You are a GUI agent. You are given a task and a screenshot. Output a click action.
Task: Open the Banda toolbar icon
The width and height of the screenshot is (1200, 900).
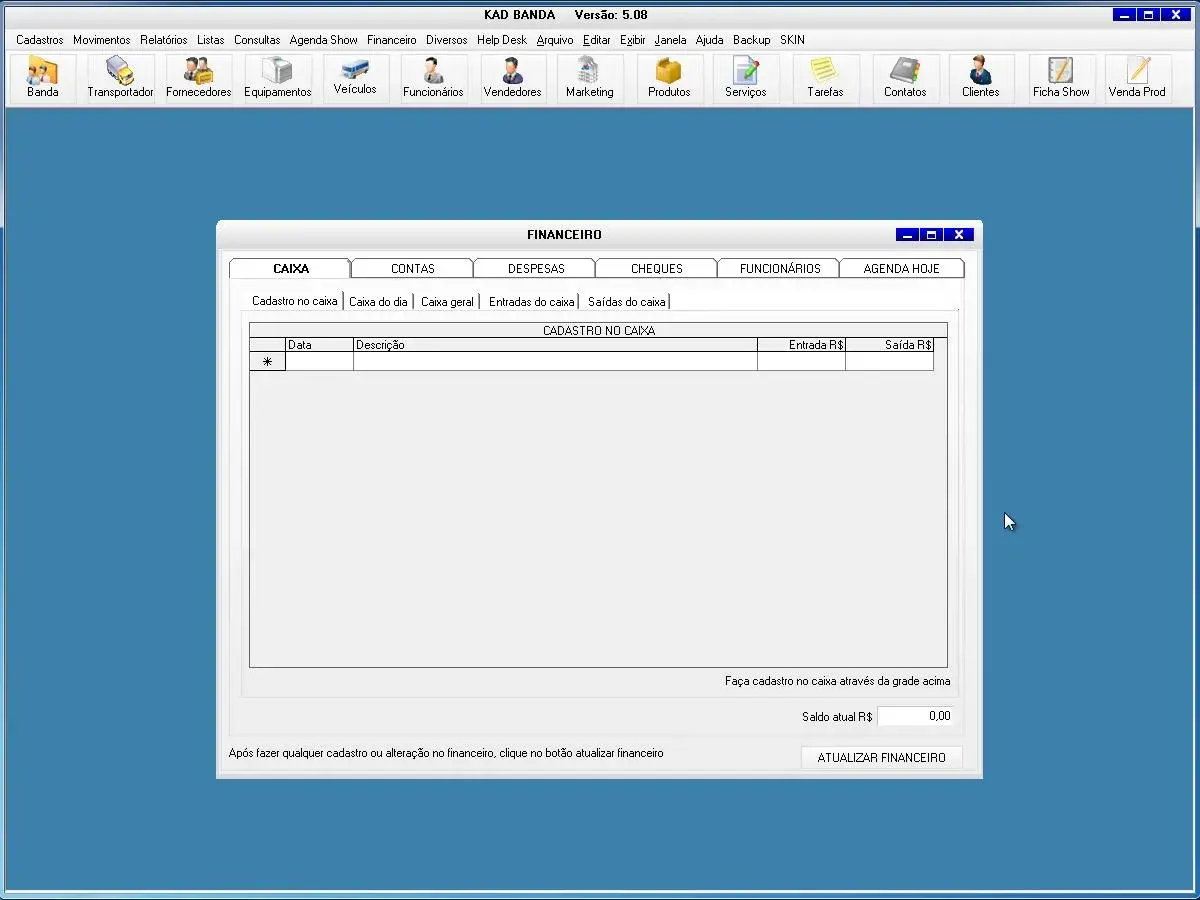pyautogui.click(x=43, y=78)
